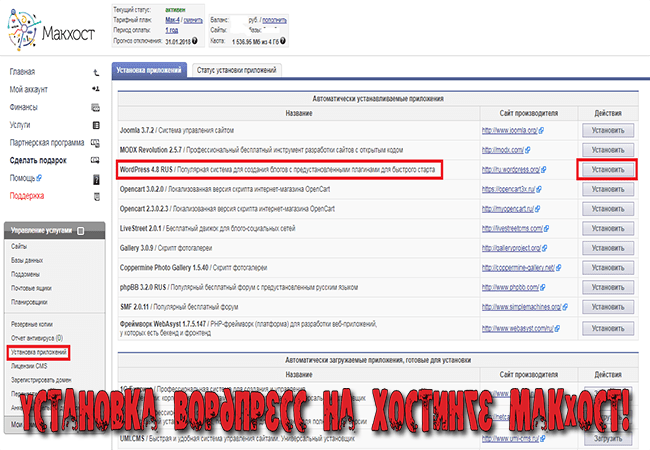Open Мой аккаунт menu item
This screenshot has height=450, width=650.
[29, 90]
